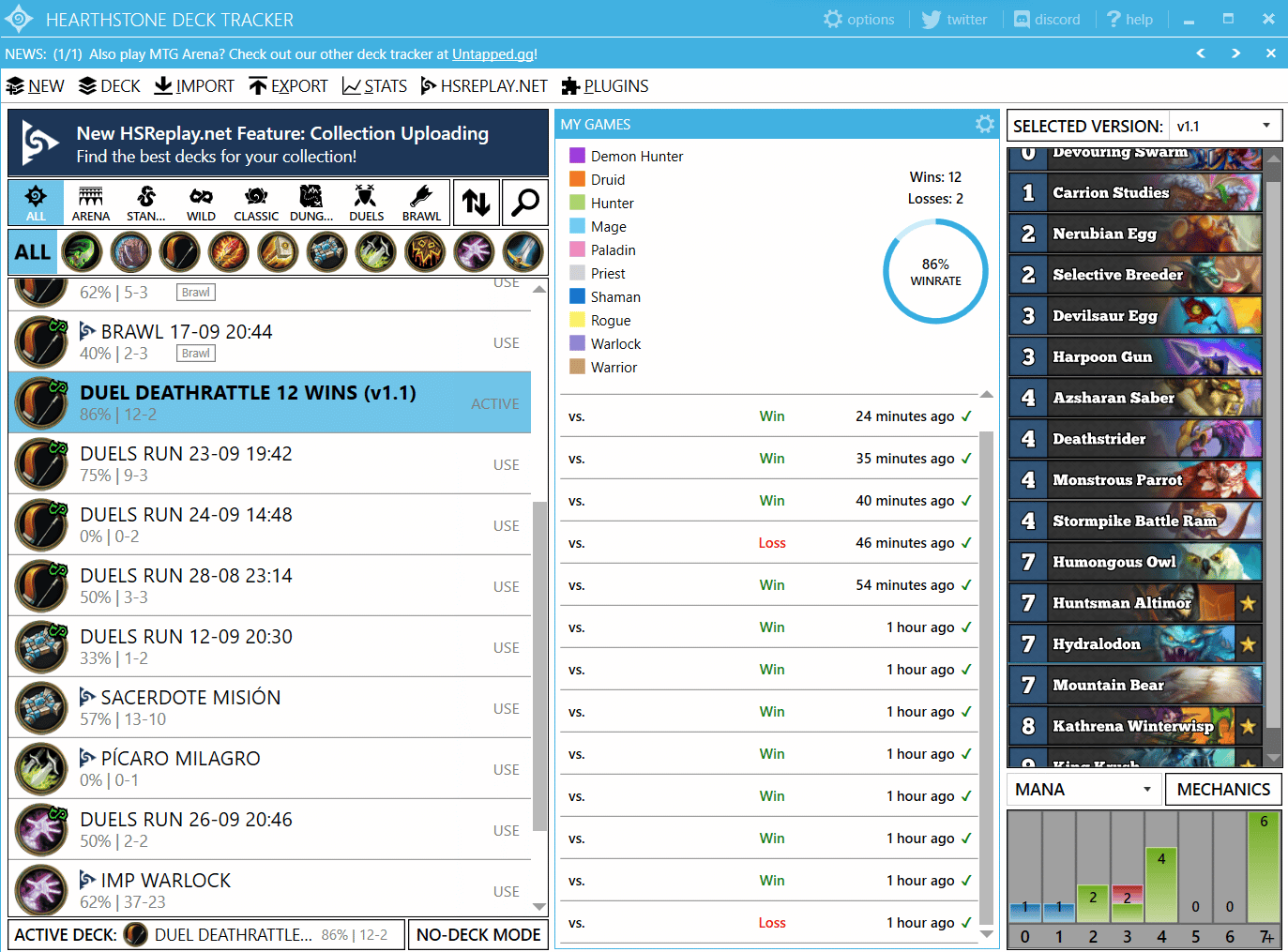
Task: Filter by Rogue daggers class icon
Action: coord(375,252)
